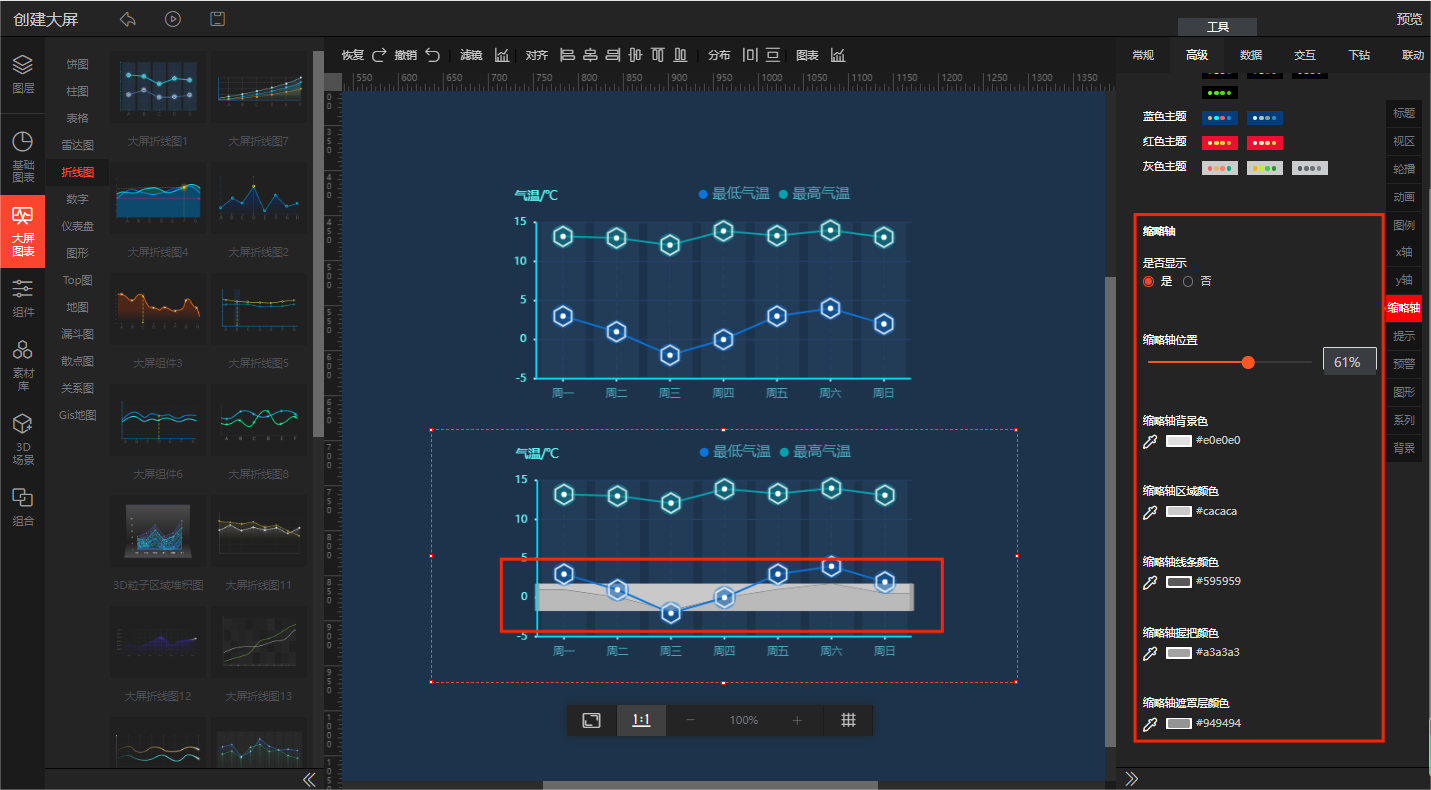Select 否 radio for 是否显示
This screenshot has height=790, width=1431.
click(x=1188, y=282)
